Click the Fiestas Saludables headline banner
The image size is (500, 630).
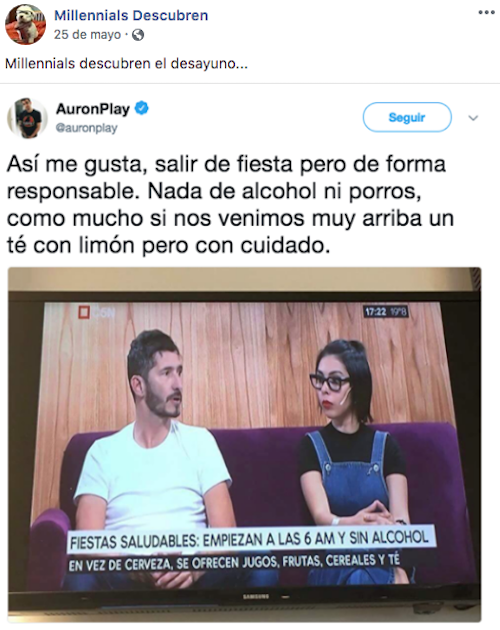pos(251,539)
